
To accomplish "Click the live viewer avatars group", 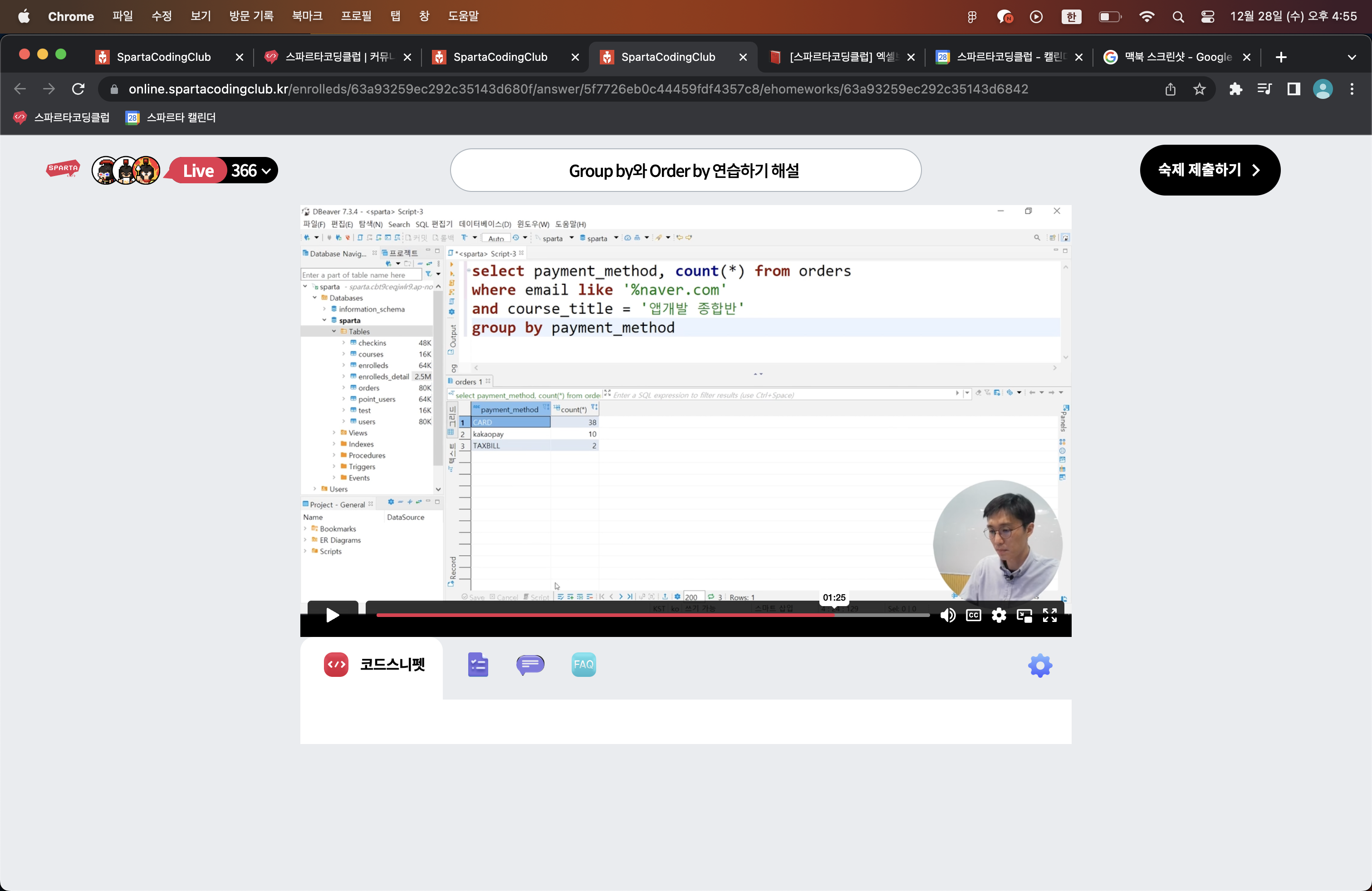I will 126,171.
